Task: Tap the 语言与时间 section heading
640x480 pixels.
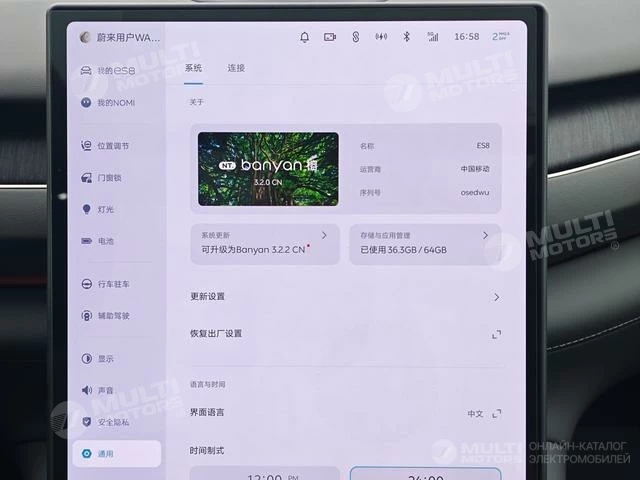Action: (207, 384)
